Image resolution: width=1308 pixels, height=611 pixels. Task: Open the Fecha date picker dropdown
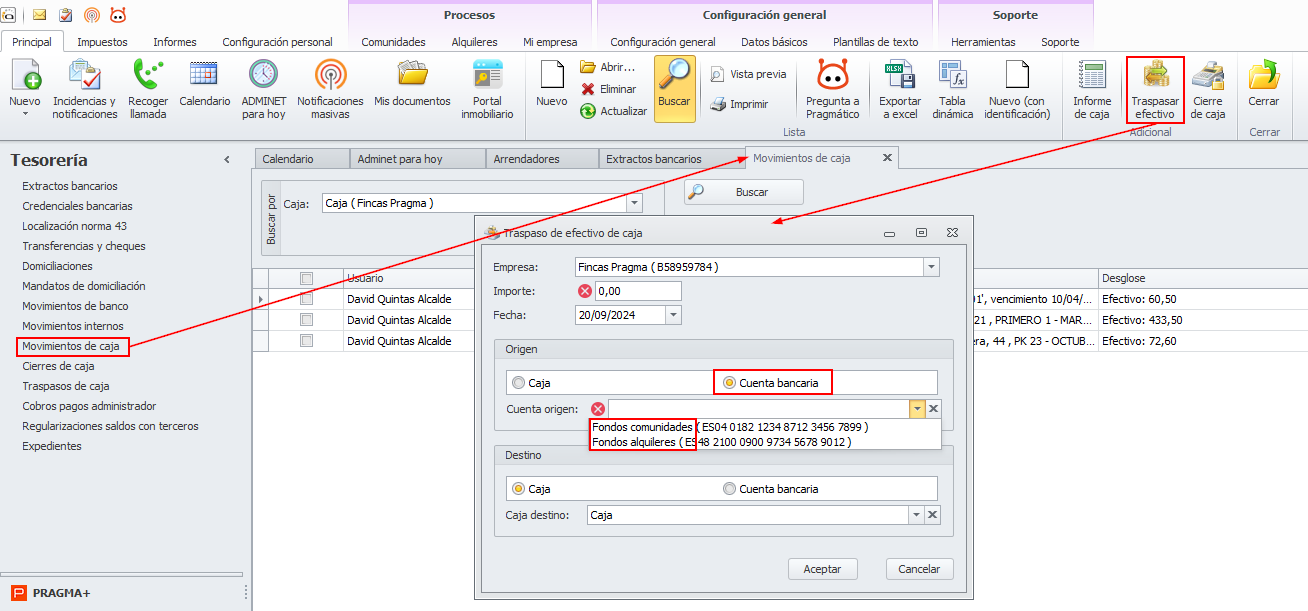pos(673,315)
